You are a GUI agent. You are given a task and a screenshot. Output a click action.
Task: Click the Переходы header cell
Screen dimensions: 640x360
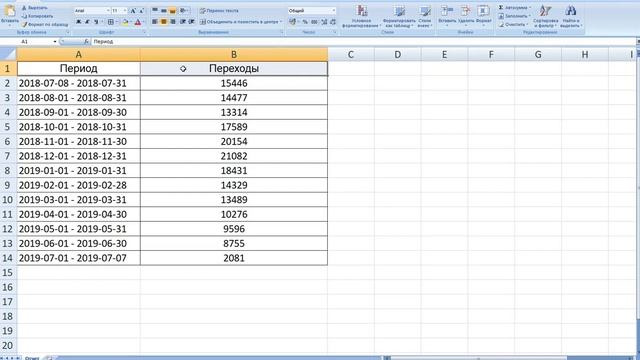(234, 69)
